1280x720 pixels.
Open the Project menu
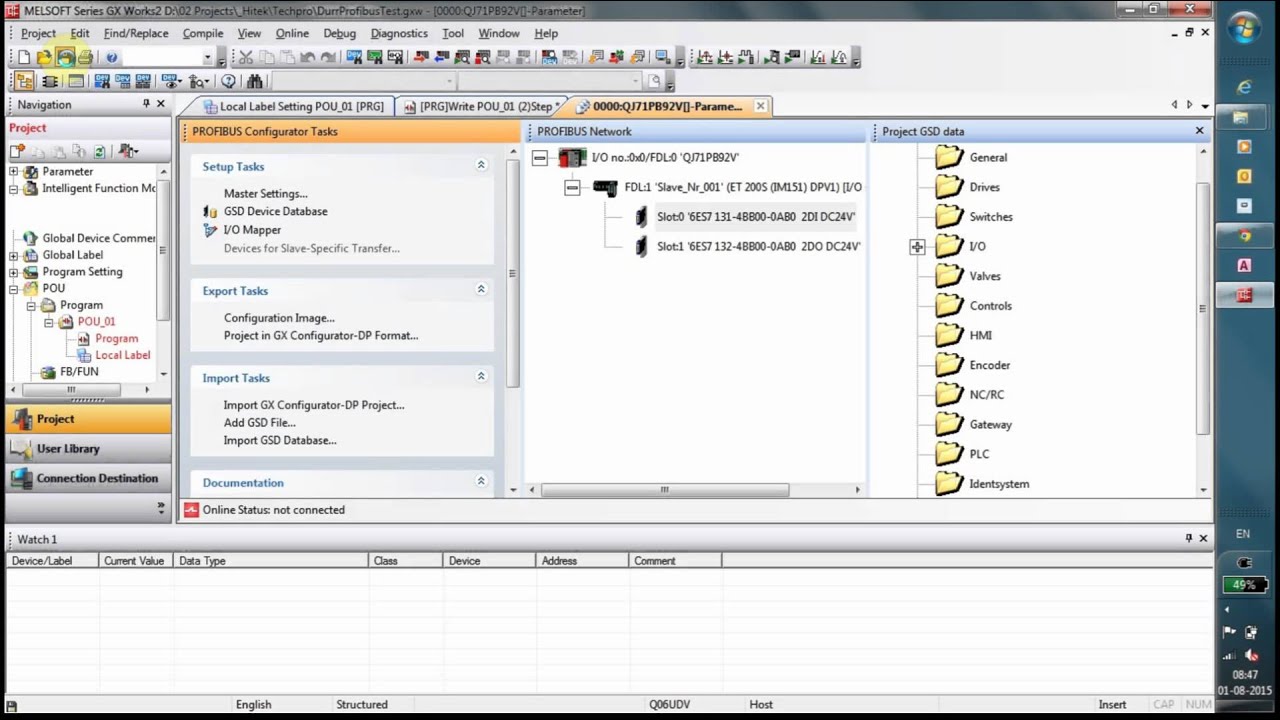tap(38, 33)
